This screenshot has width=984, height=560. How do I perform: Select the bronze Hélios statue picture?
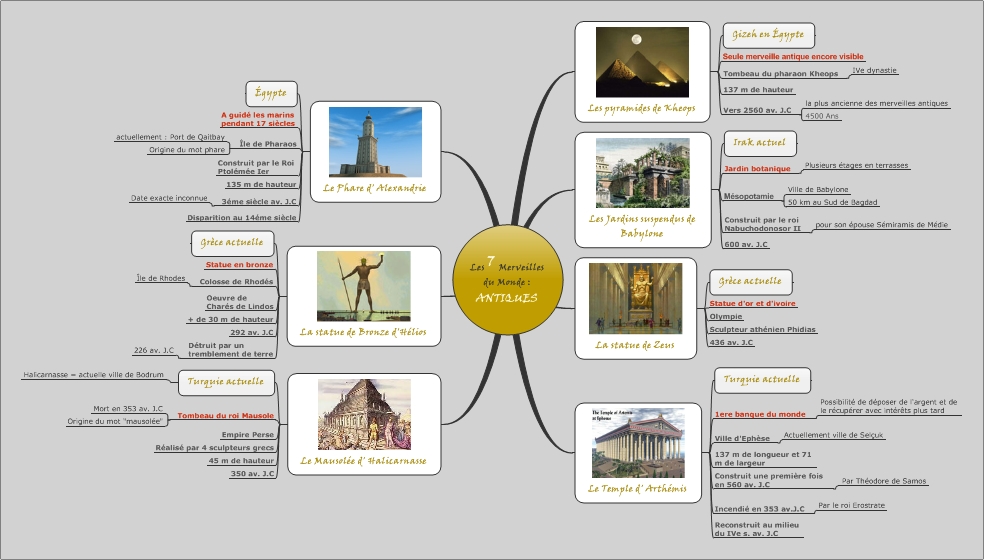[x=363, y=286]
